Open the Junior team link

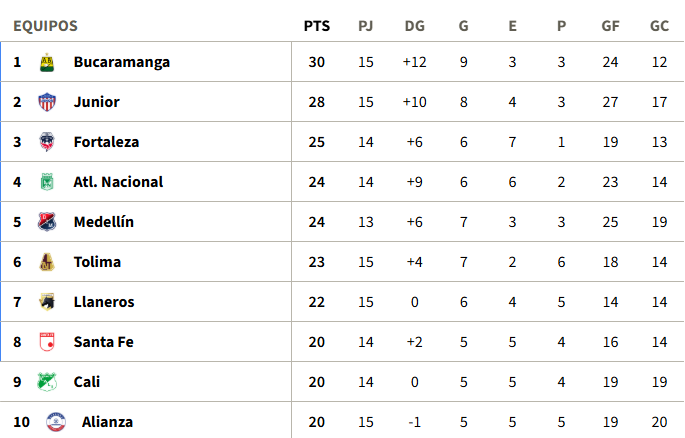click(x=96, y=102)
